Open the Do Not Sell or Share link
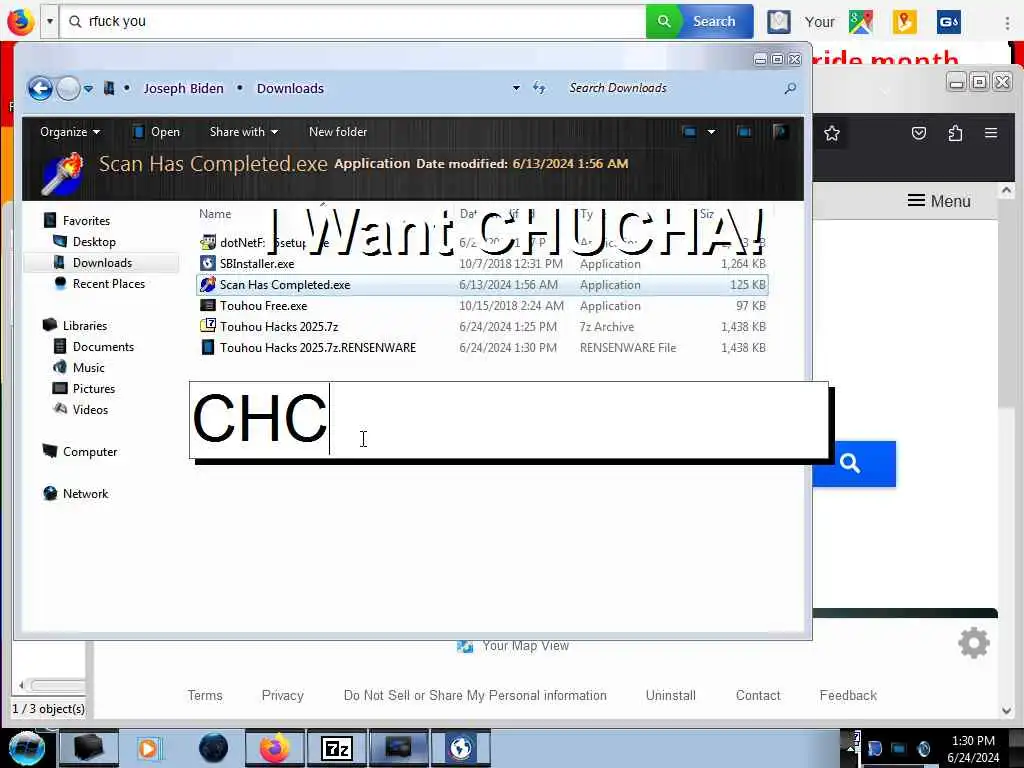The width and height of the screenshot is (1024, 768). (475, 696)
